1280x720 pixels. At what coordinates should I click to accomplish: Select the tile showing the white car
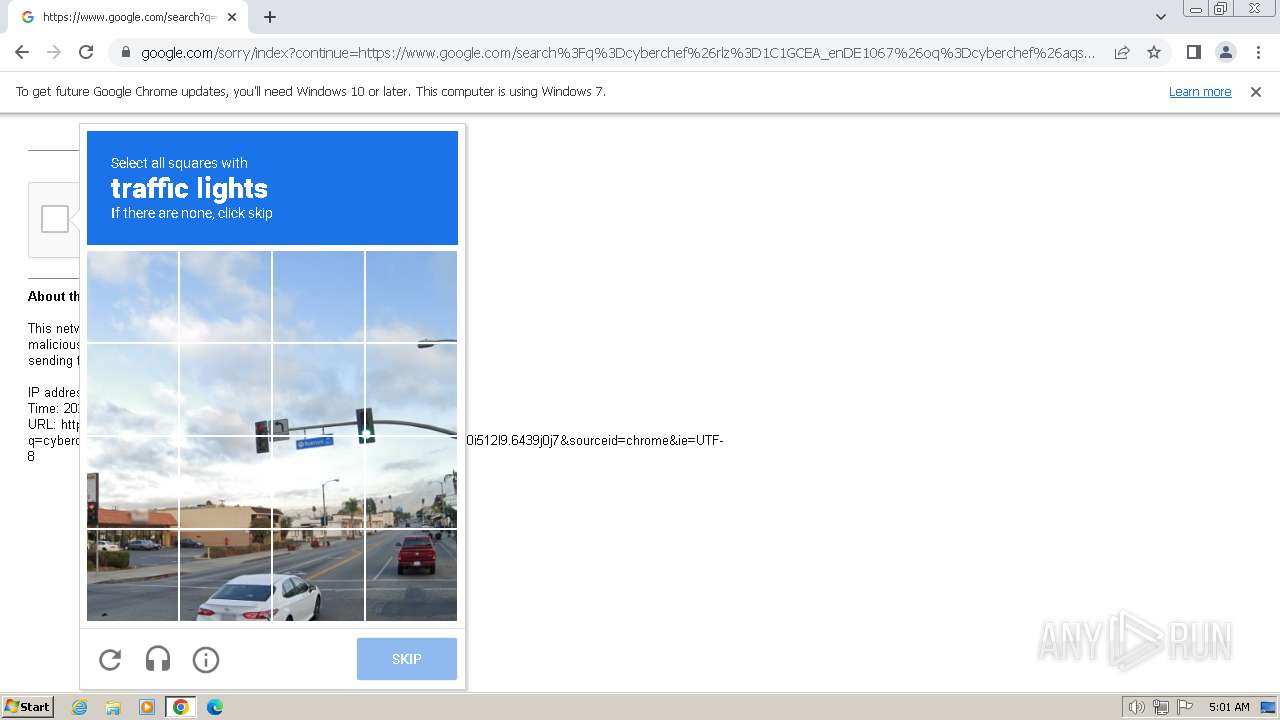[225, 575]
